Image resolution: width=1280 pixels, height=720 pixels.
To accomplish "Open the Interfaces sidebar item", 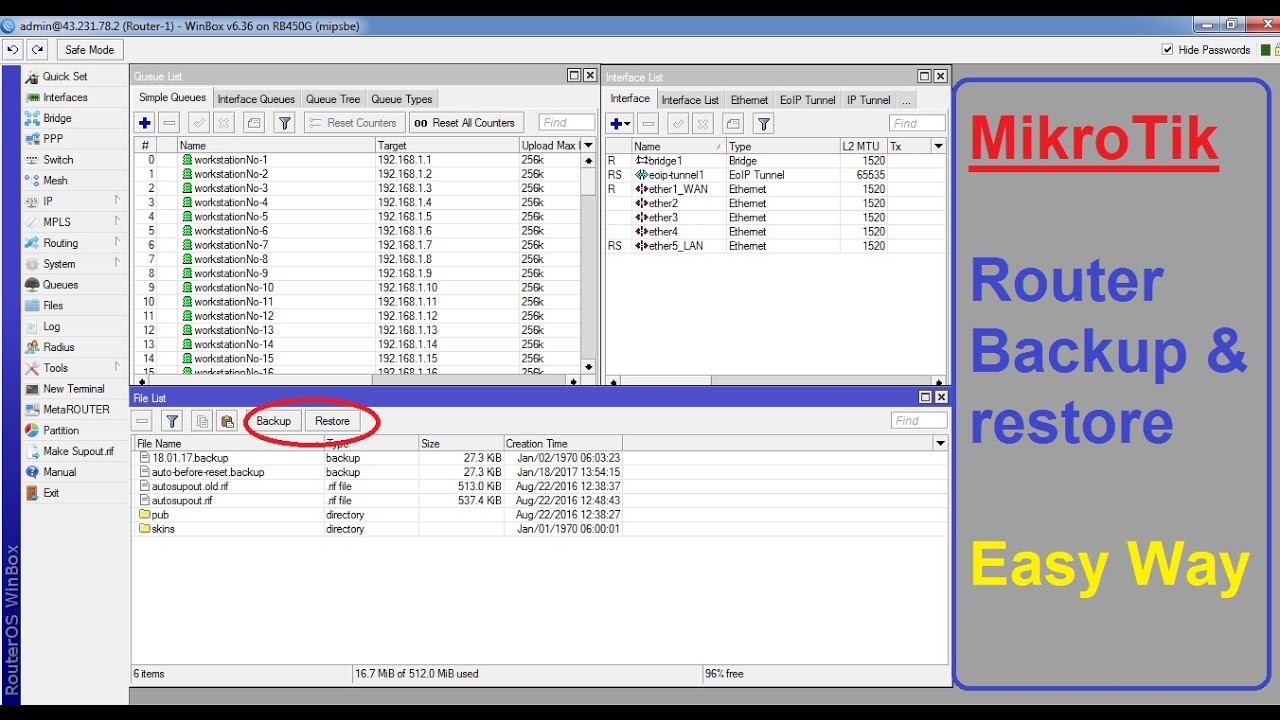I will tap(65, 97).
